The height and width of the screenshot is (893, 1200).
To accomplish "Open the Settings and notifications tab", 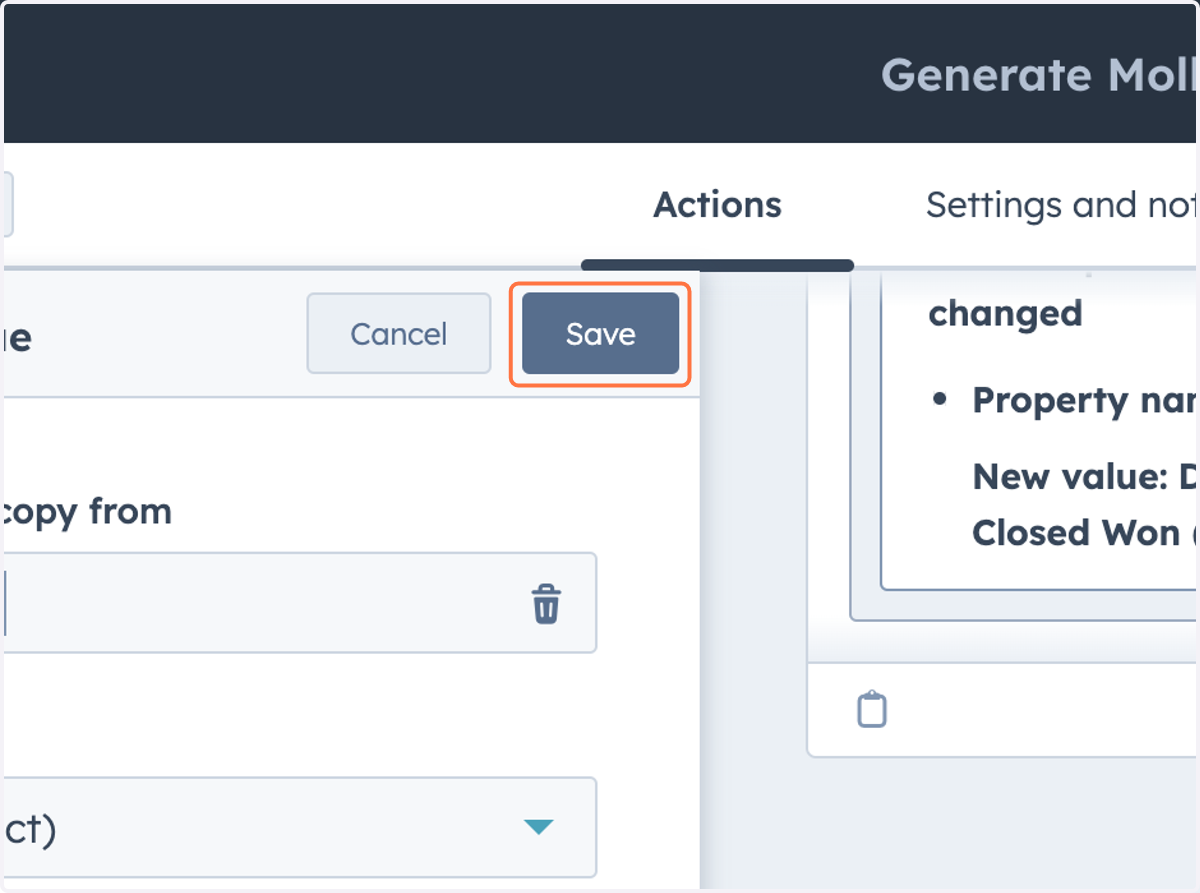I will tap(1062, 205).
